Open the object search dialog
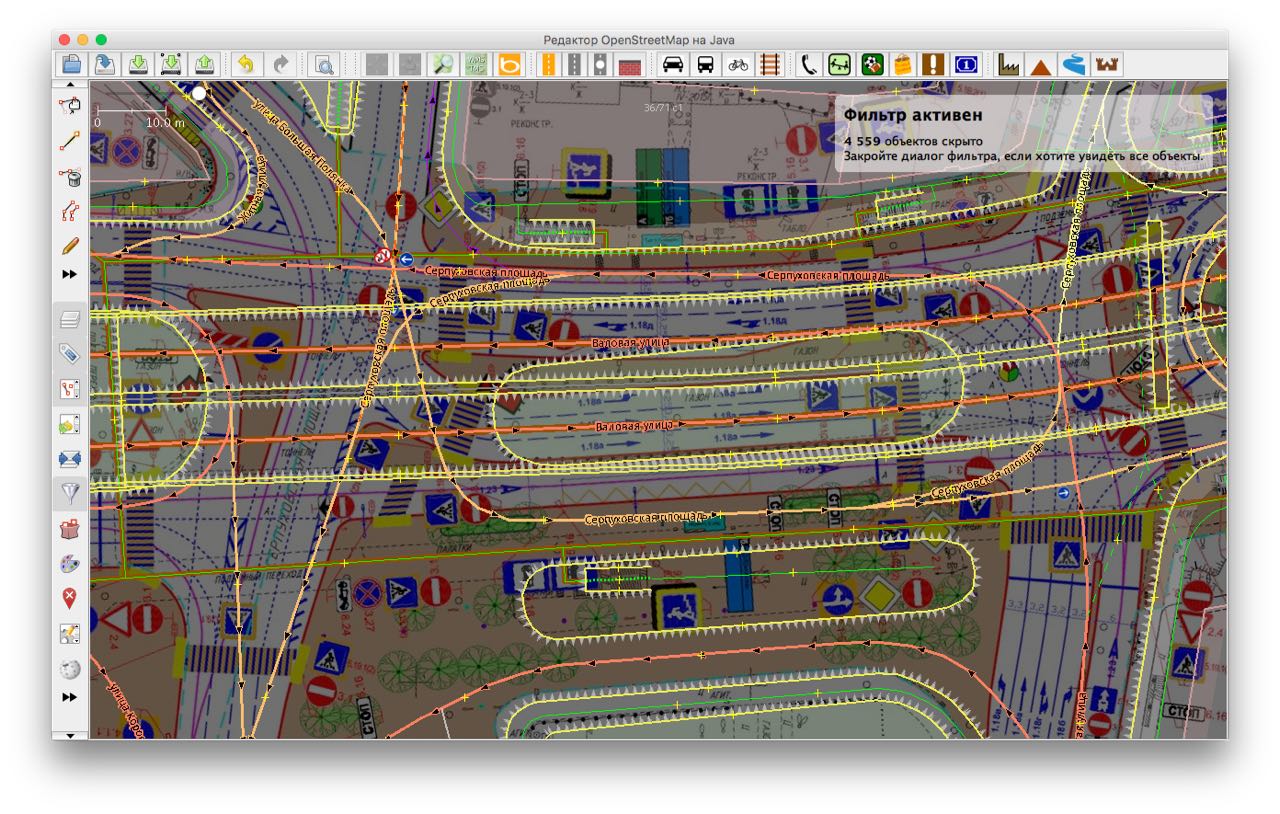 pyautogui.click(x=324, y=65)
